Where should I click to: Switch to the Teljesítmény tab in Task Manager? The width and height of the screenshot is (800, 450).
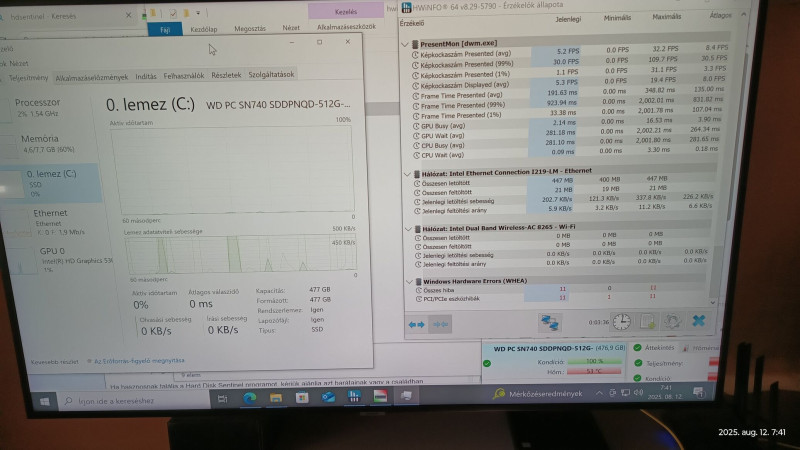[28, 78]
